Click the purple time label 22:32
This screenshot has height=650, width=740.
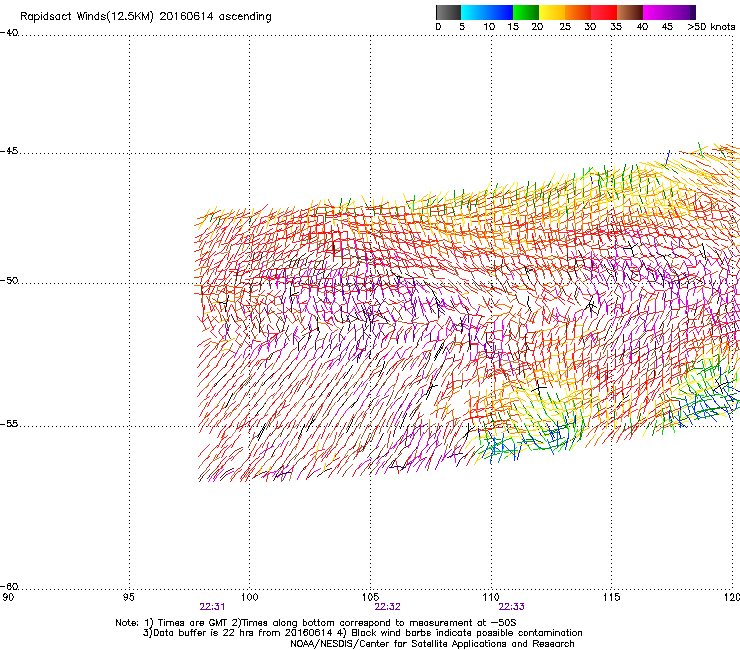point(387,607)
